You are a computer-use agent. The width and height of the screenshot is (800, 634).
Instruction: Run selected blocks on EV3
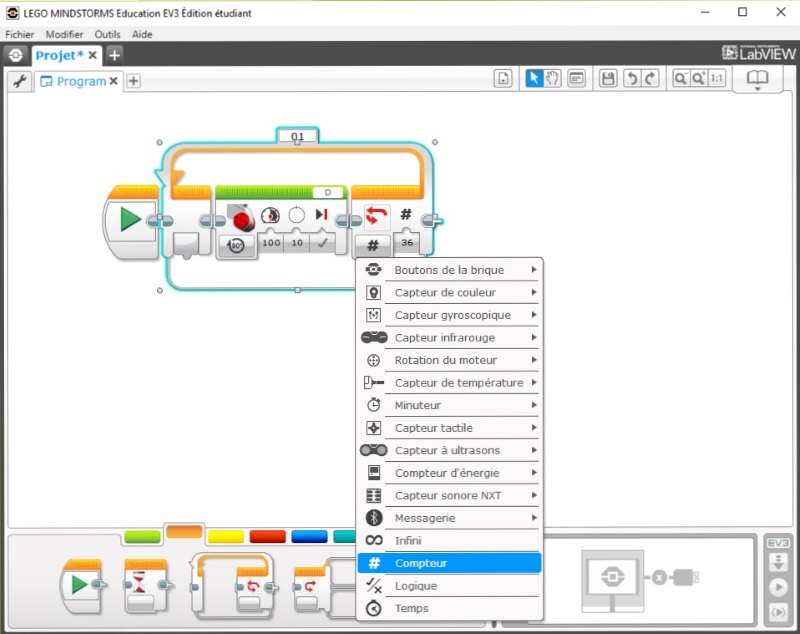779,612
